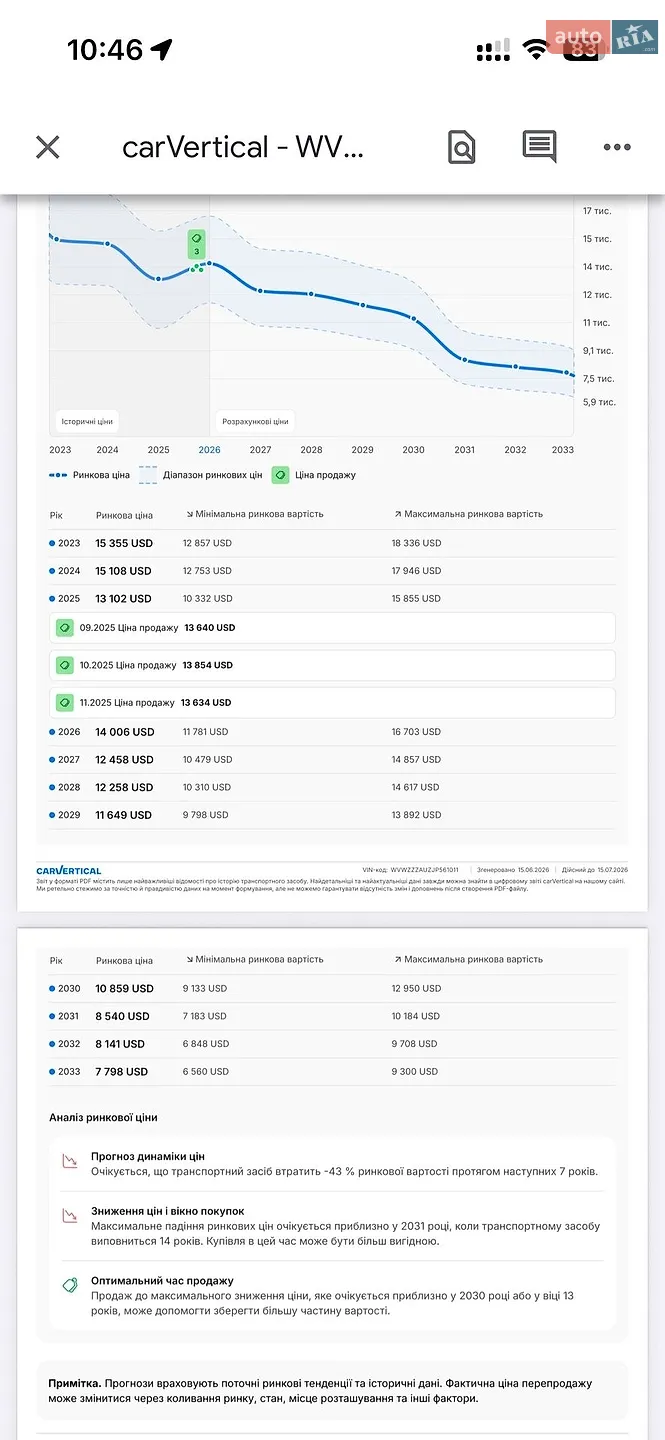Screen dimensions: 665x1440
Task: Close the carVertical document viewer
Action: tap(47, 148)
